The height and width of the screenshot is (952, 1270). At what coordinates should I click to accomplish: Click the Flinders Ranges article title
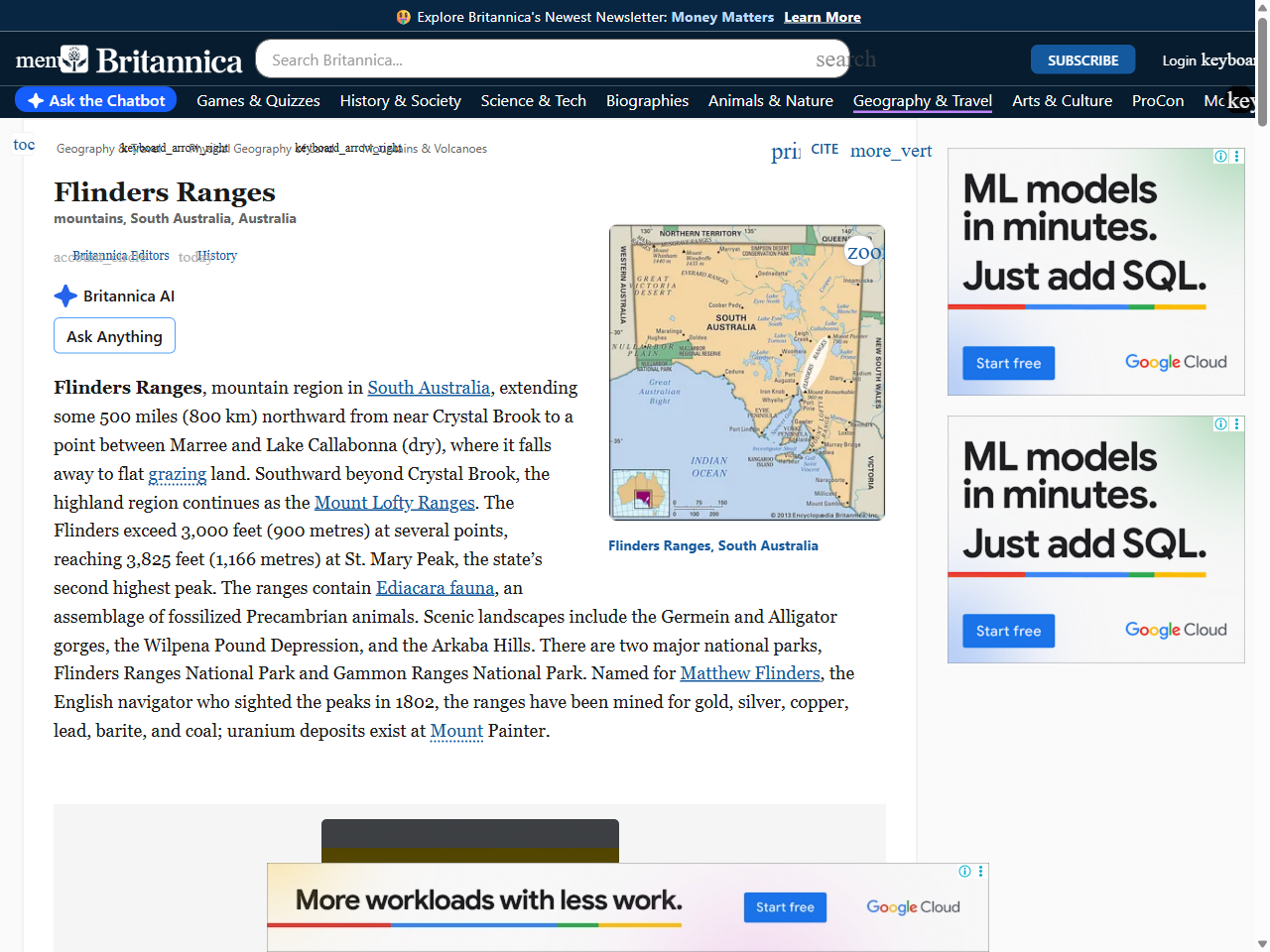coord(165,192)
